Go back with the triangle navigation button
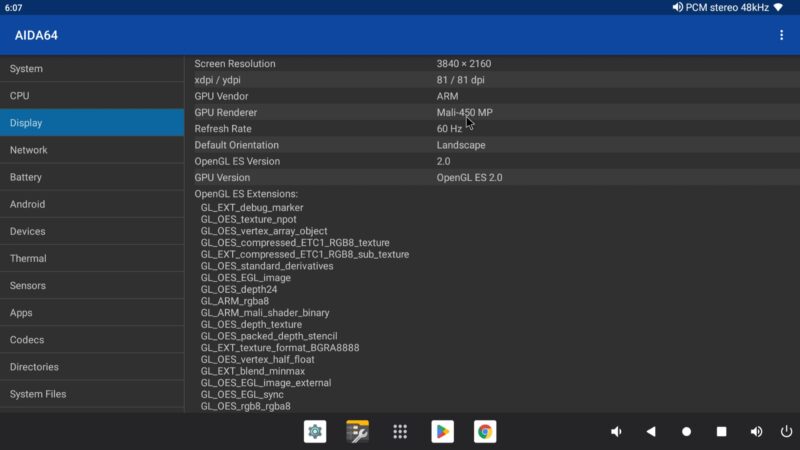The height and width of the screenshot is (450, 800). [x=651, y=432]
